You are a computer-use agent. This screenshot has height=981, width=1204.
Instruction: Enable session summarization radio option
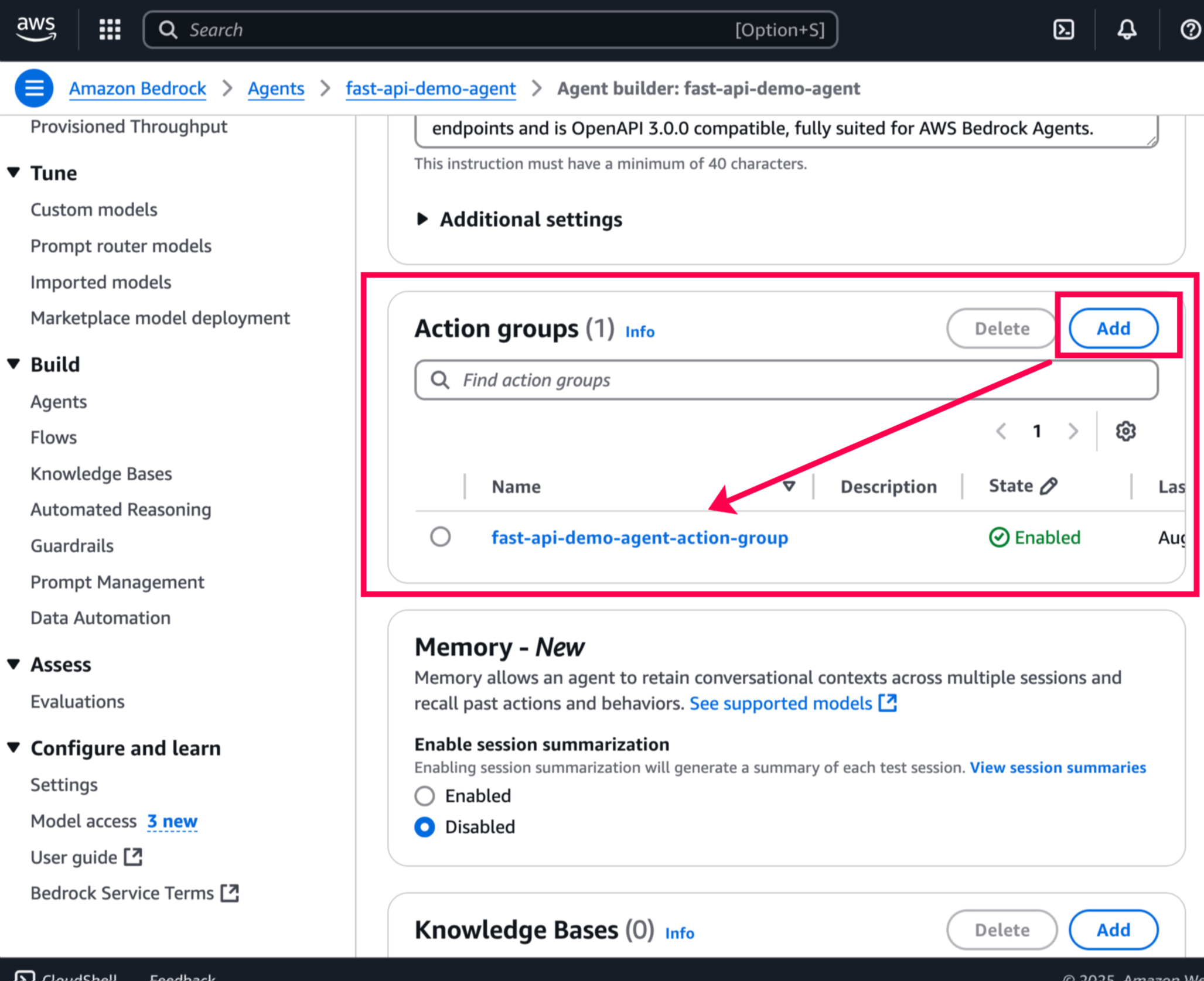tap(425, 796)
